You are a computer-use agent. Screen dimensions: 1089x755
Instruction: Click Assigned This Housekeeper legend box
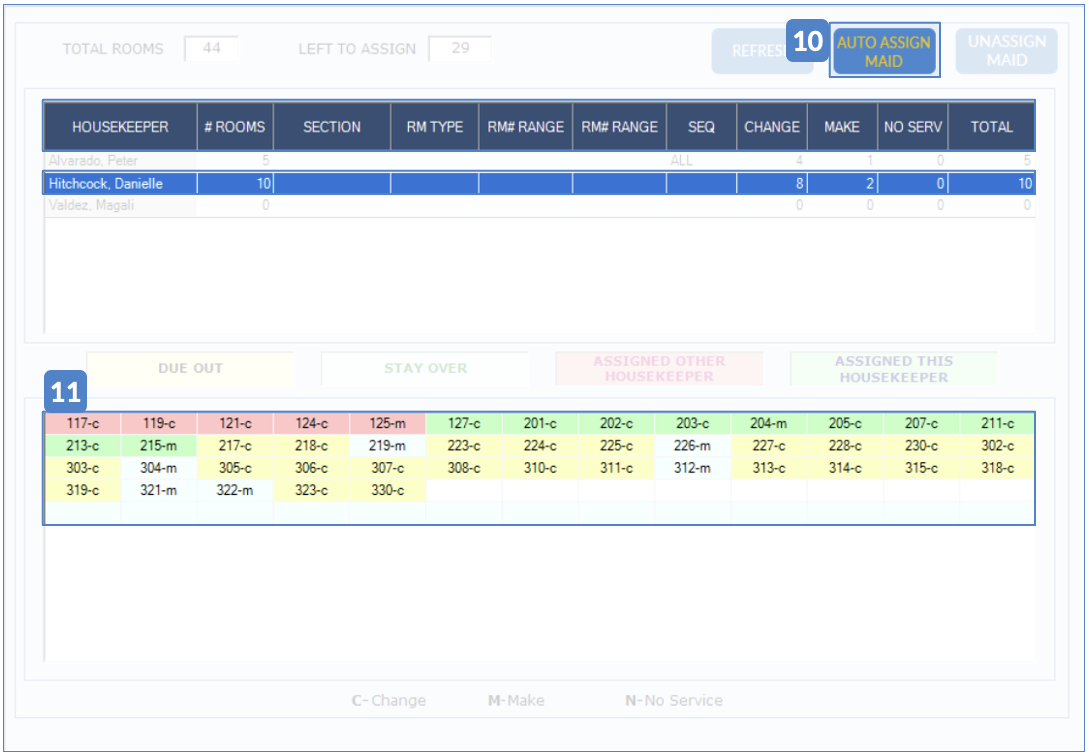(x=893, y=369)
